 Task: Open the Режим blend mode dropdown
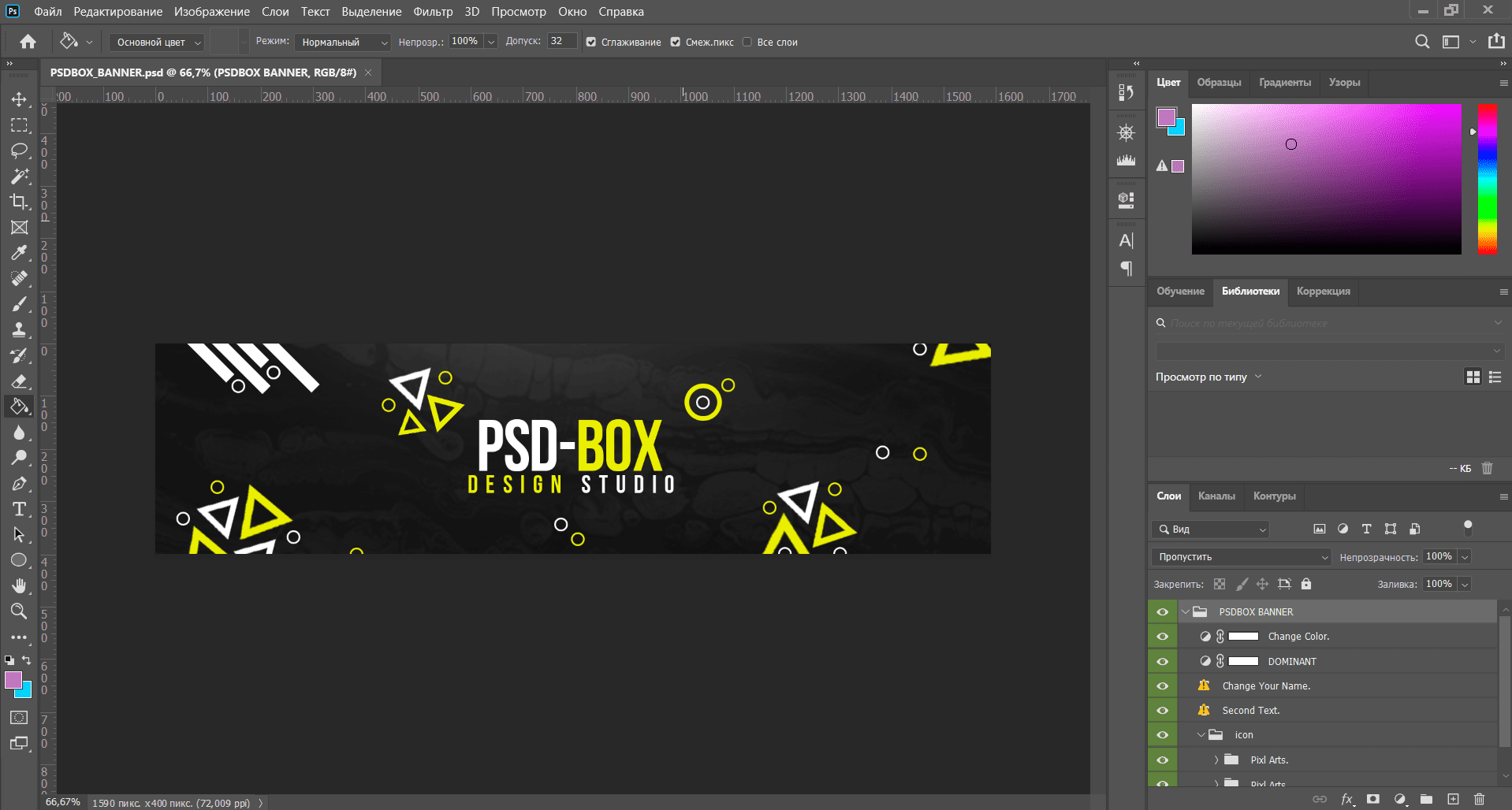tap(344, 43)
